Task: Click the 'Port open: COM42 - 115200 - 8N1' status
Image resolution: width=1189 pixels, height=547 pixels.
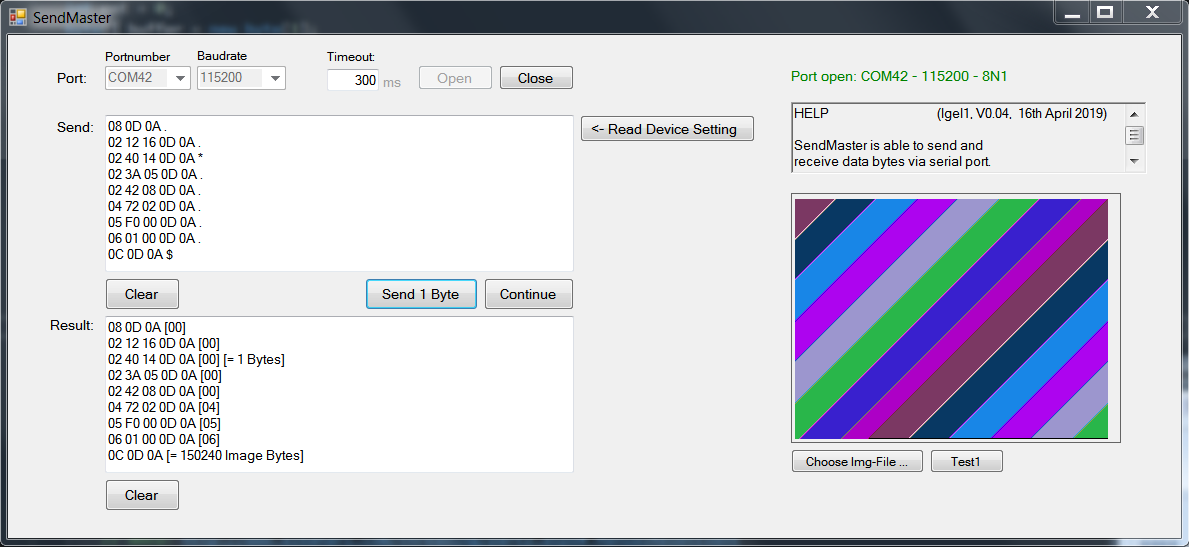Action: coord(899,77)
